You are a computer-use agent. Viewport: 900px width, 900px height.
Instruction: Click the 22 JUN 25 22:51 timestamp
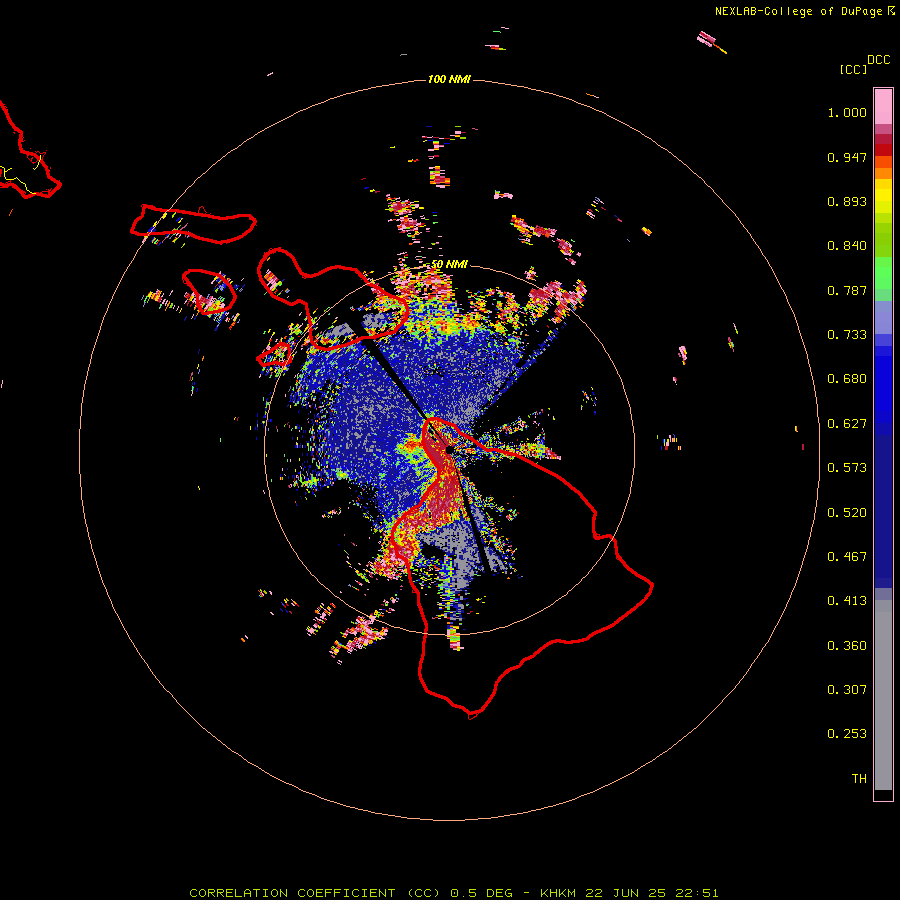(653, 893)
